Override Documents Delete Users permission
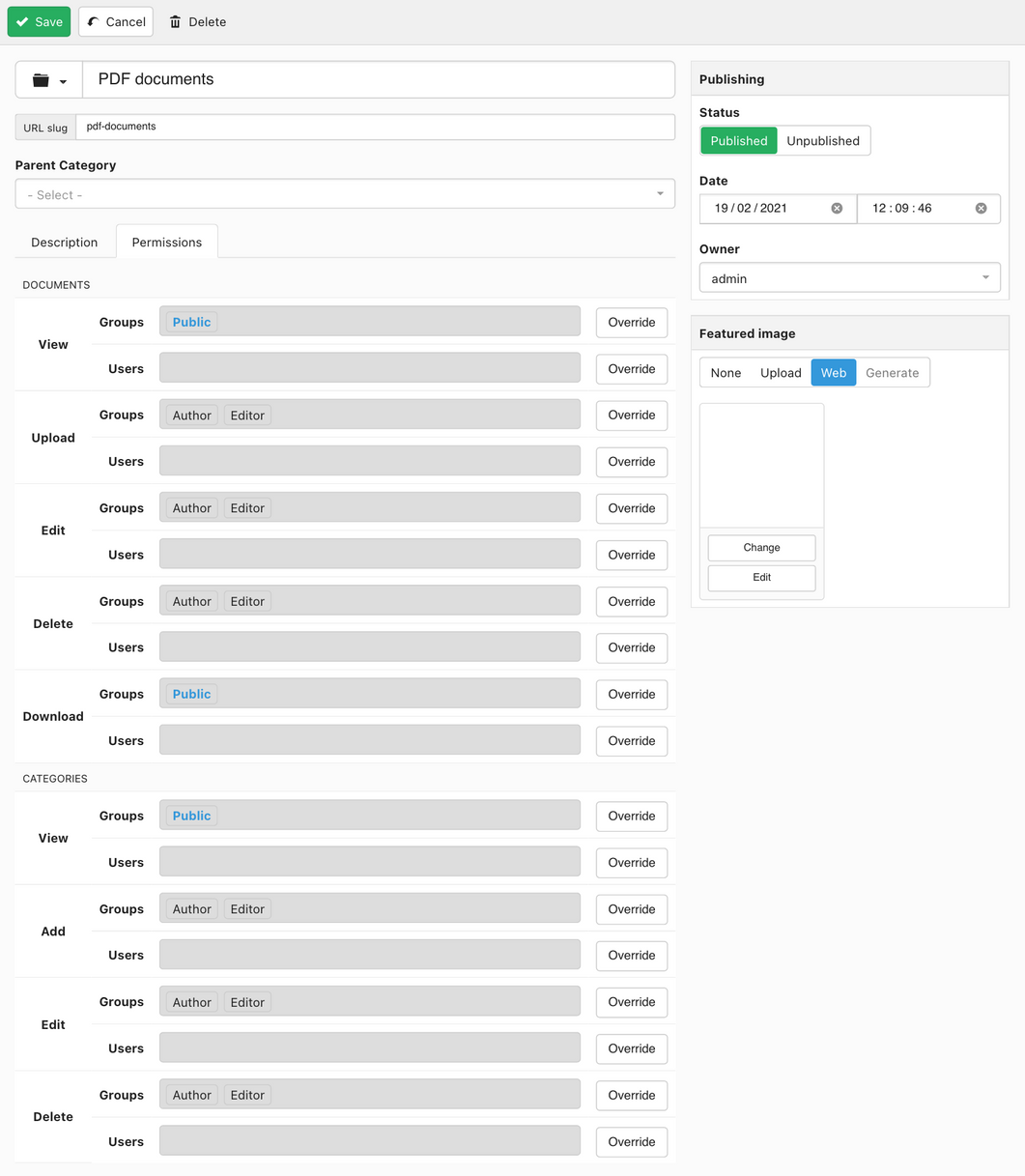Screen dimensions: 1025x1176 pyautogui.click(x=632, y=647)
